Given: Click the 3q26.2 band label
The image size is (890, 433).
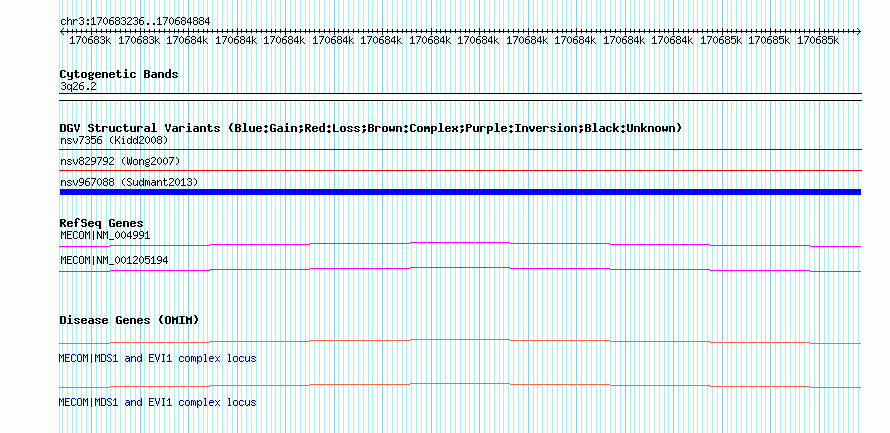Looking at the screenshot, I should coord(76,86).
